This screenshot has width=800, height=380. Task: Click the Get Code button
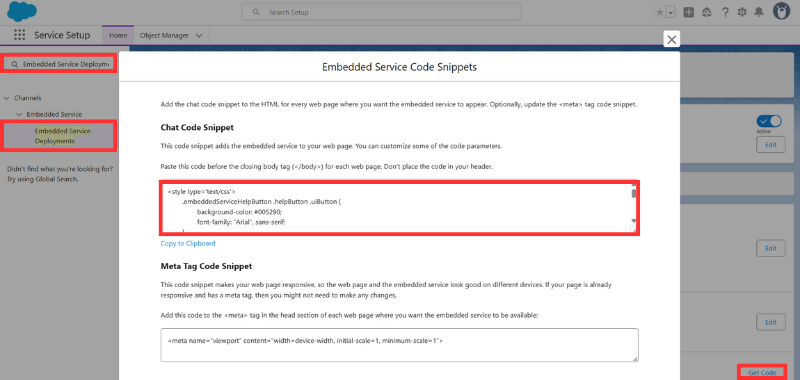point(762,372)
